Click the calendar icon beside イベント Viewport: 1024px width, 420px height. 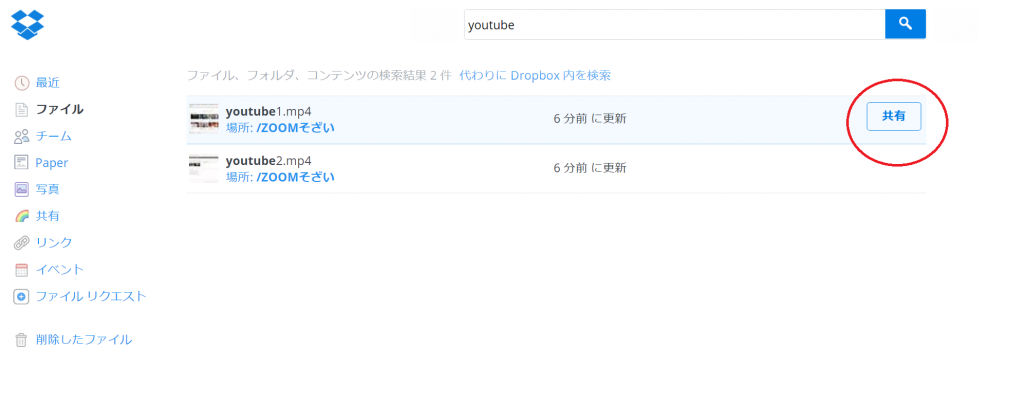[x=22, y=270]
